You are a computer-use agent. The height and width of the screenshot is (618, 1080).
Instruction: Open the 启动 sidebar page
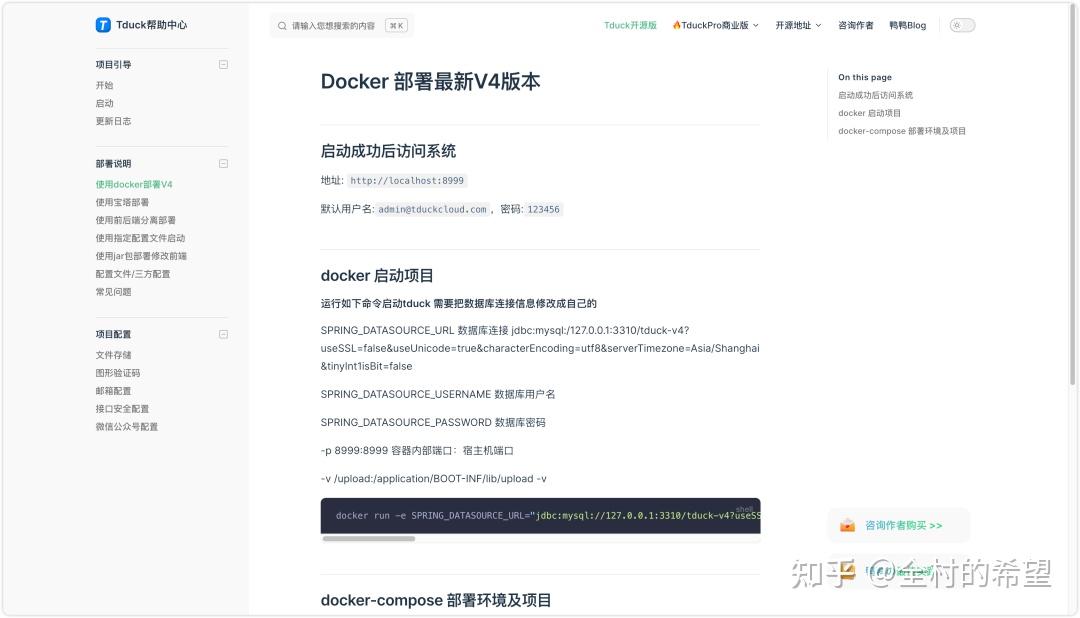point(105,103)
